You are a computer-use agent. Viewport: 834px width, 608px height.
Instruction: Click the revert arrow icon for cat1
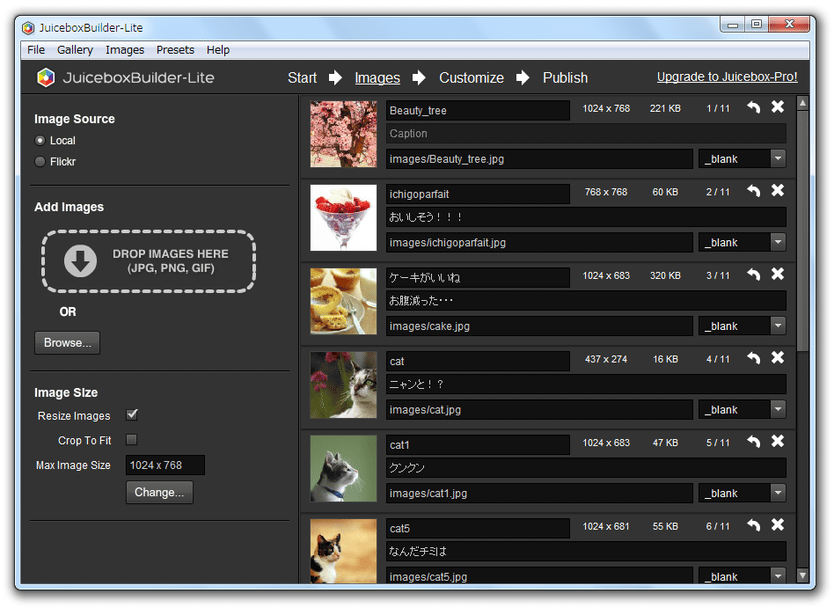[x=753, y=442]
